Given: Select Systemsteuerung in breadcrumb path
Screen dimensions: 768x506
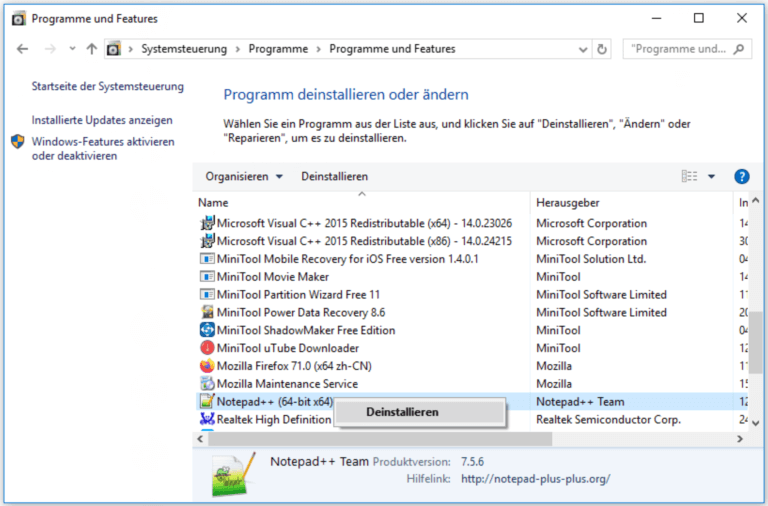Looking at the screenshot, I should tap(184, 49).
